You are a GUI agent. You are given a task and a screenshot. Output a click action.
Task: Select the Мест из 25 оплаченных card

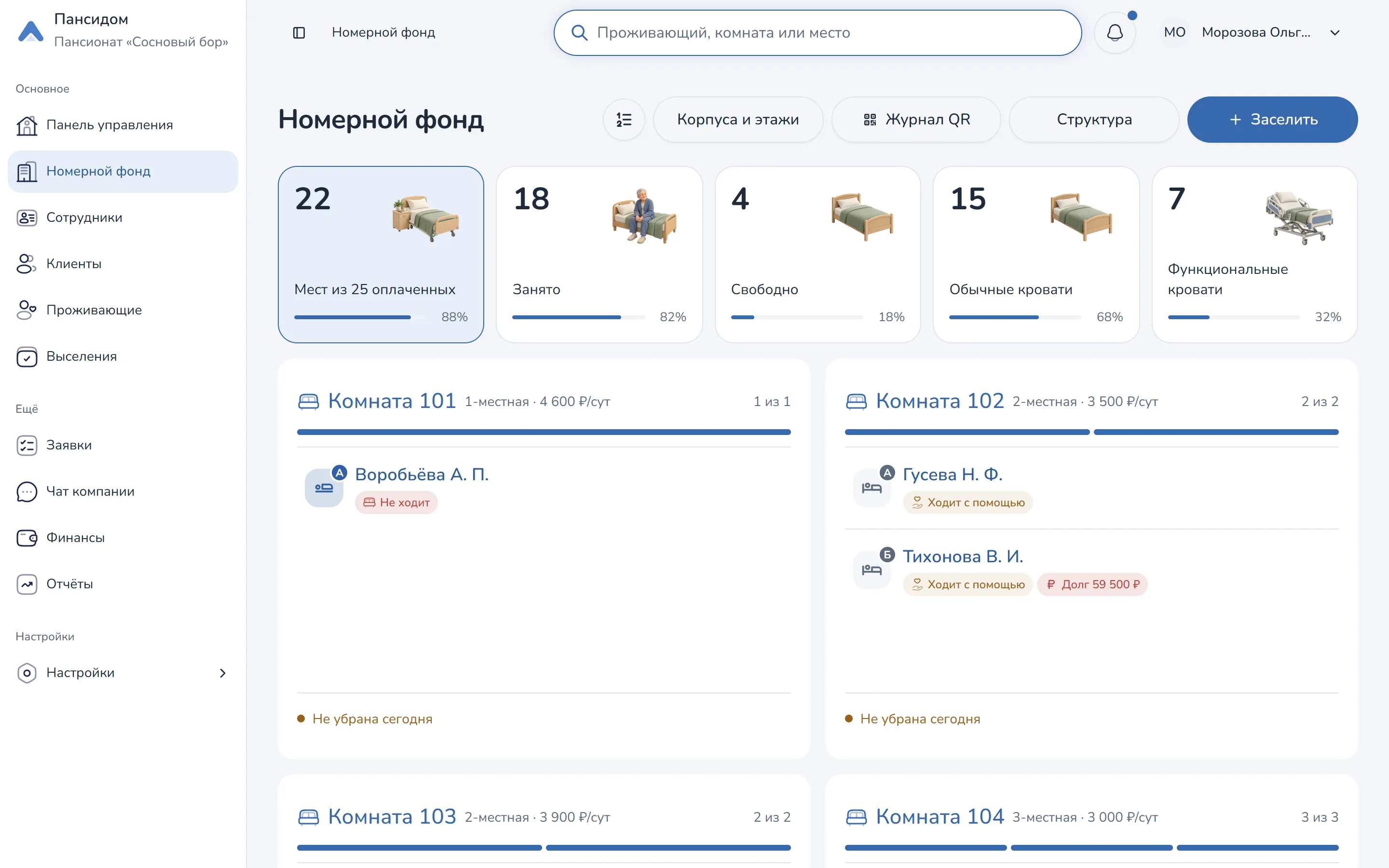coord(381,254)
